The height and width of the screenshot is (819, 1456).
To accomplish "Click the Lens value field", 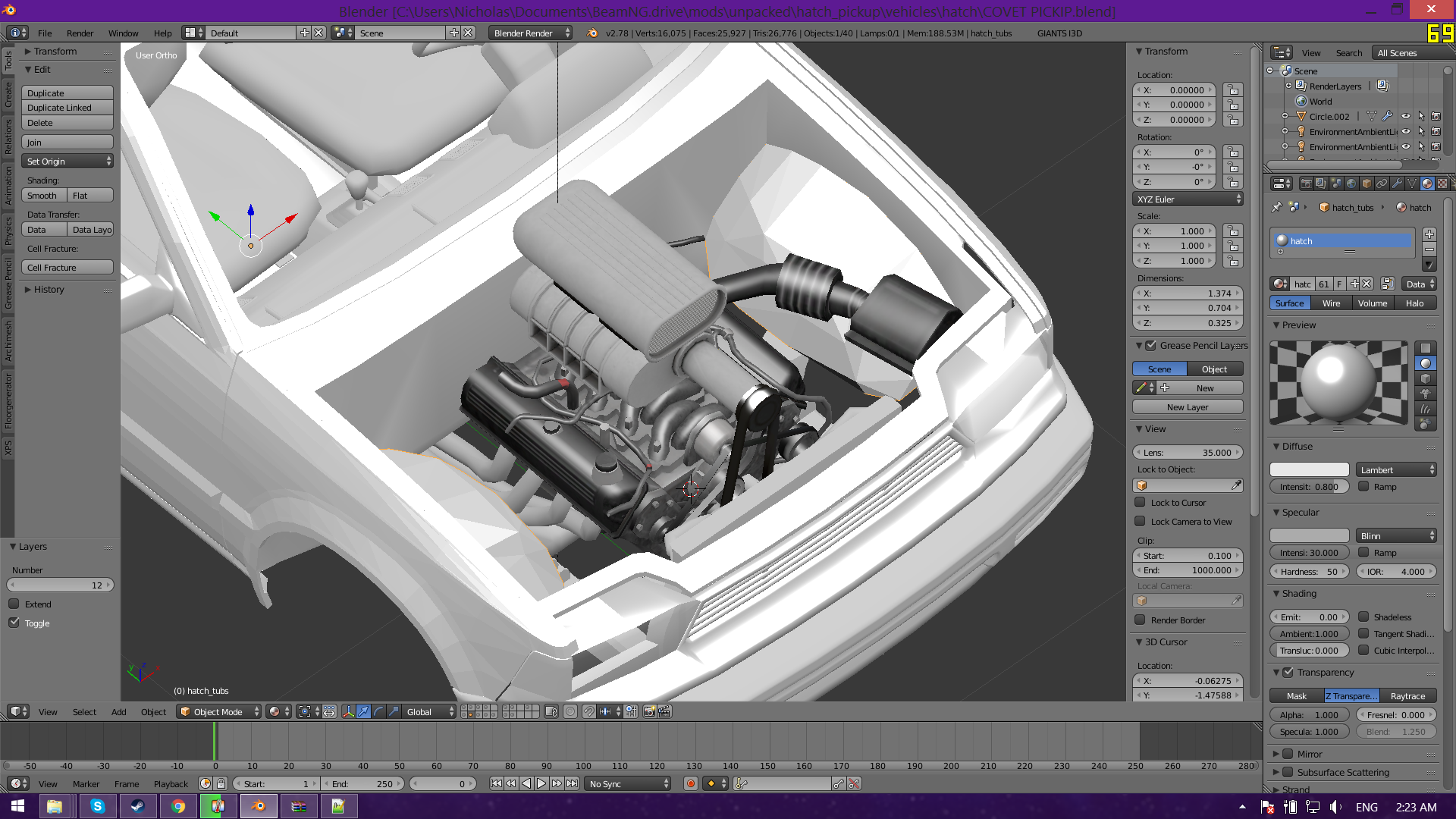I will tap(1188, 453).
